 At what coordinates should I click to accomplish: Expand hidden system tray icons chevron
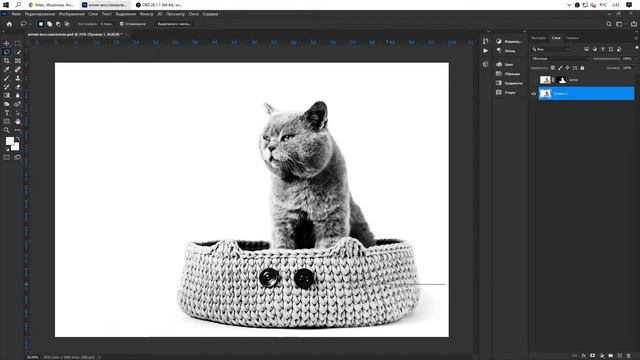point(569,5)
